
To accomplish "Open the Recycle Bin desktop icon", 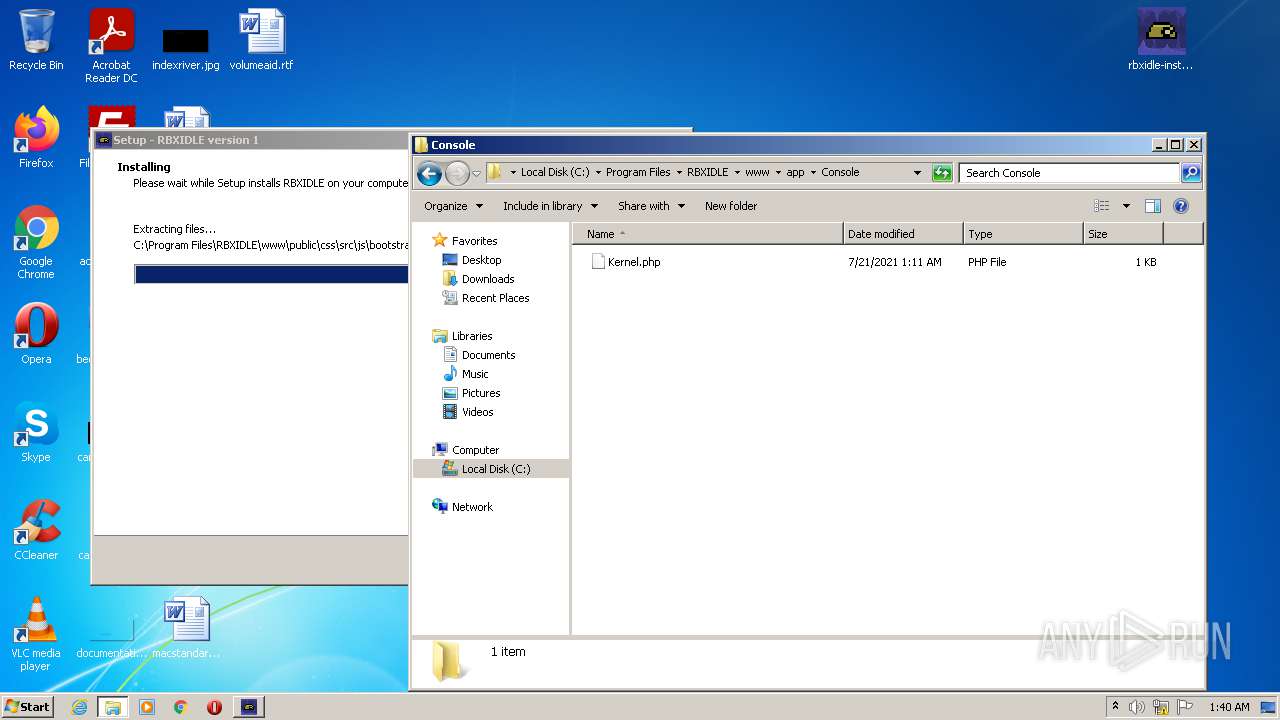I will point(36,41).
